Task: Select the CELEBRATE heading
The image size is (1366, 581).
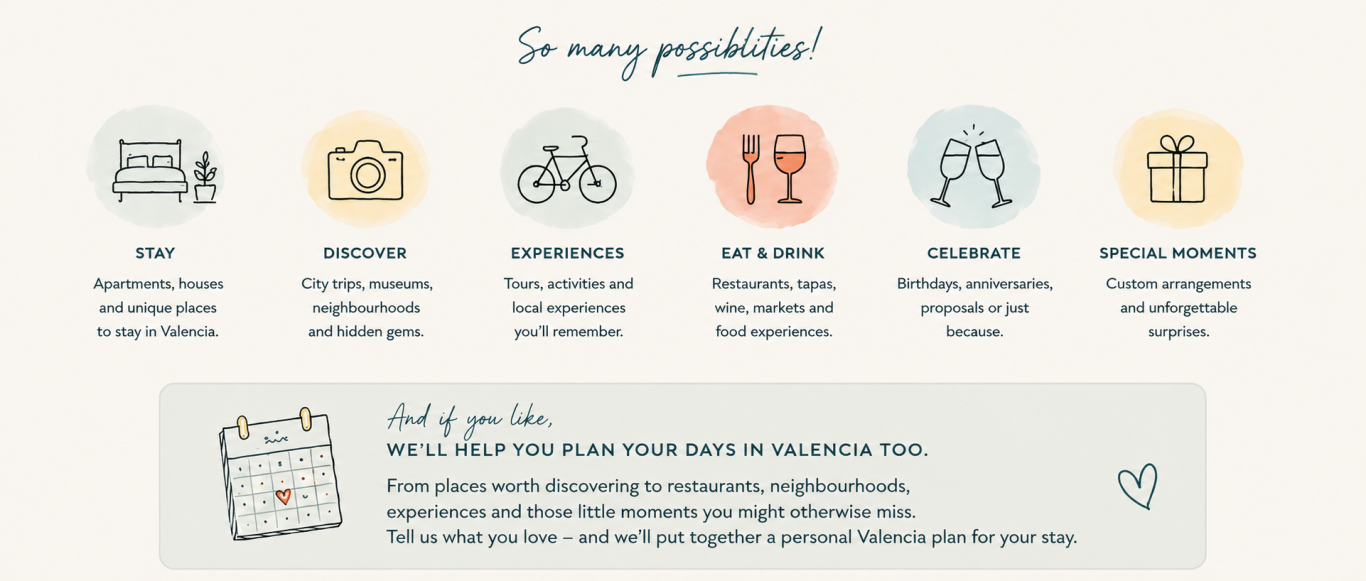Action: click(x=974, y=253)
